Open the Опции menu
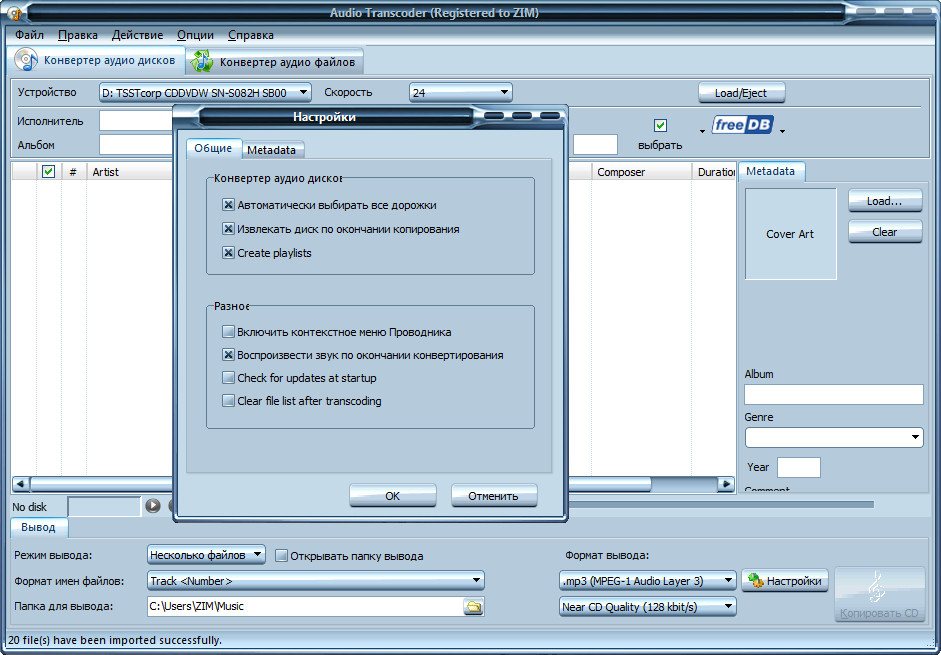 [x=194, y=35]
